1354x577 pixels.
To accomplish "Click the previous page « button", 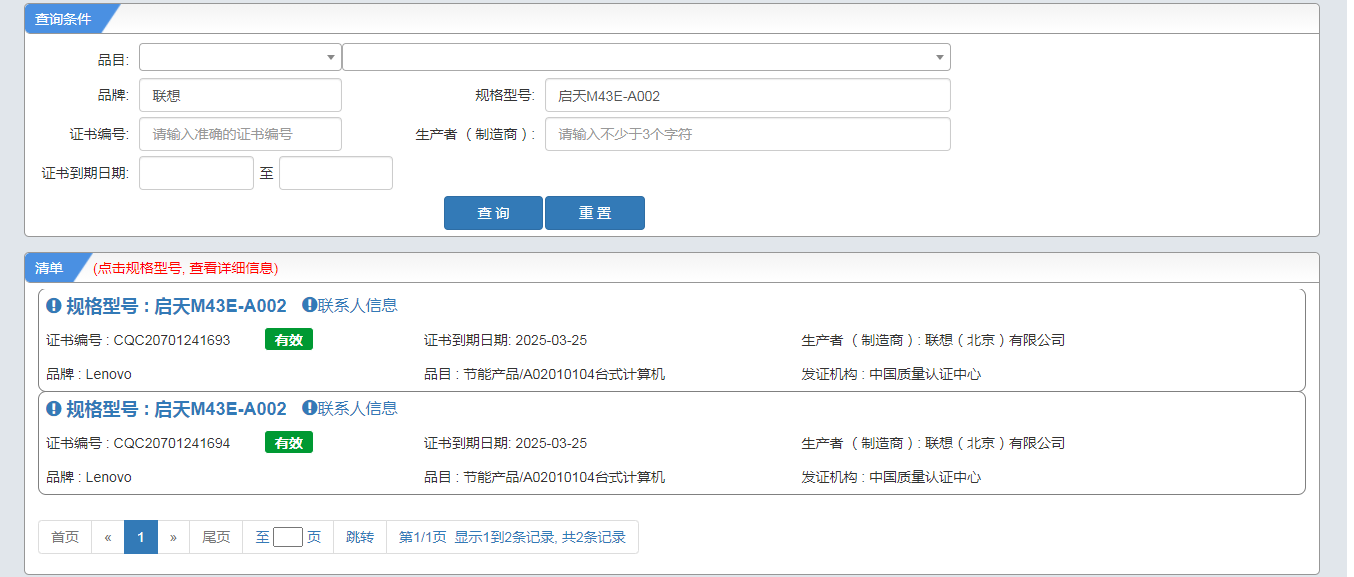I will point(108,537).
